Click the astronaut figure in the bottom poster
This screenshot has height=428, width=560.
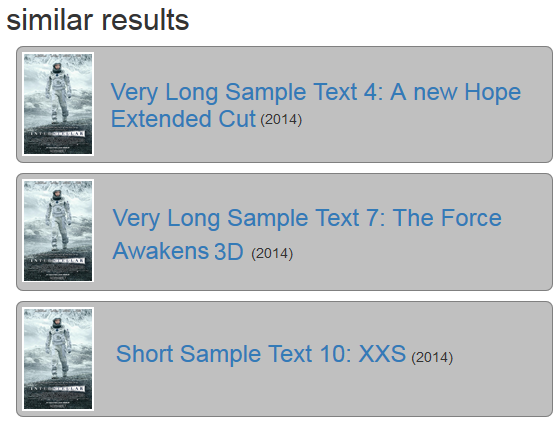[58, 347]
